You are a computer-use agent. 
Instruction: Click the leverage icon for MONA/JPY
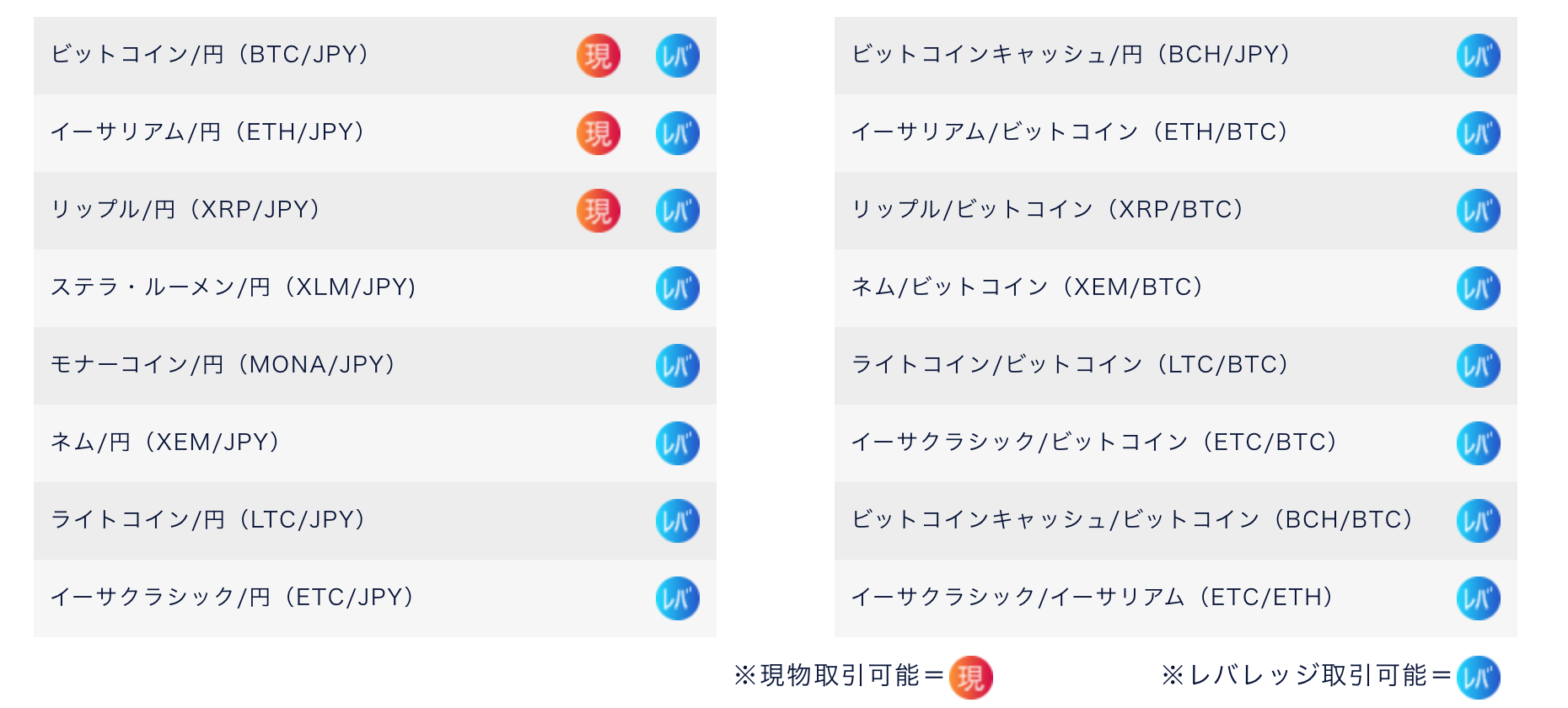tap(678, 366)
